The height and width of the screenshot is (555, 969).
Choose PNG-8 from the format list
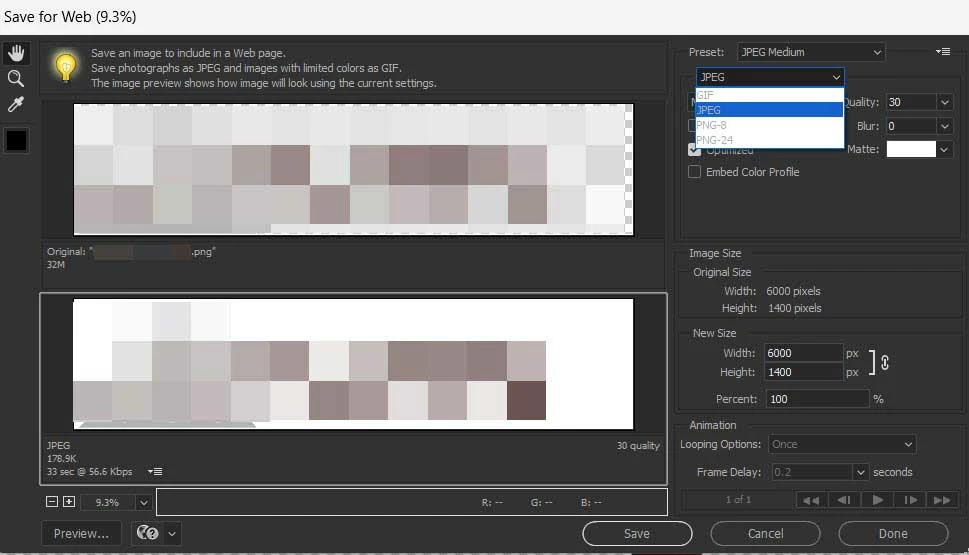[769, 125]
